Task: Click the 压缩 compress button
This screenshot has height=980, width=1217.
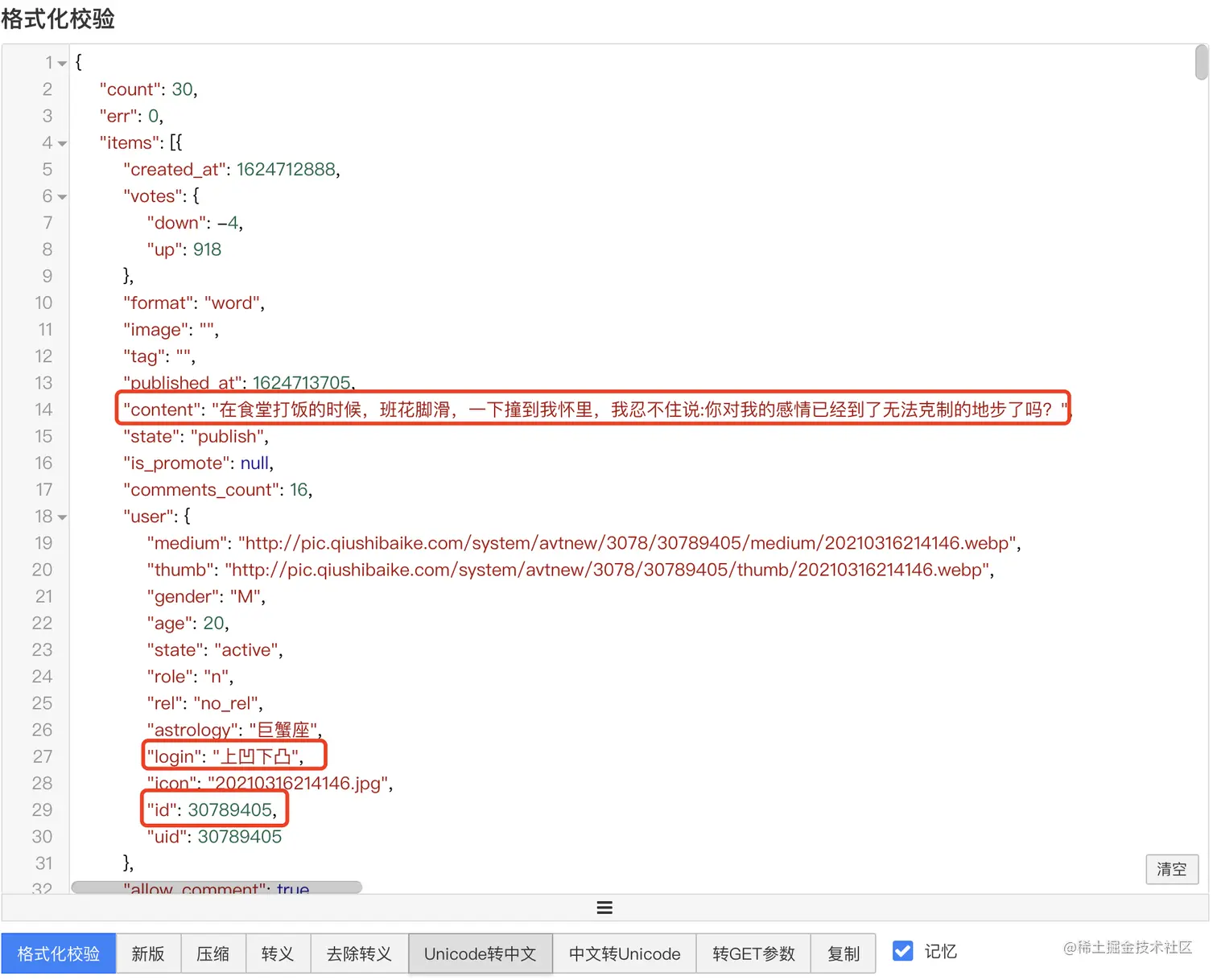Action: 213,953
